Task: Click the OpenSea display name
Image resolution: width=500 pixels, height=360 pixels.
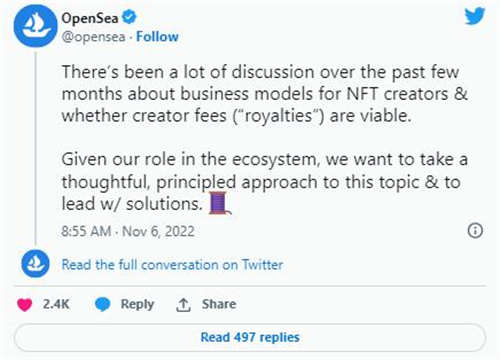Action: pyautogui.click(x=90, y=18)
